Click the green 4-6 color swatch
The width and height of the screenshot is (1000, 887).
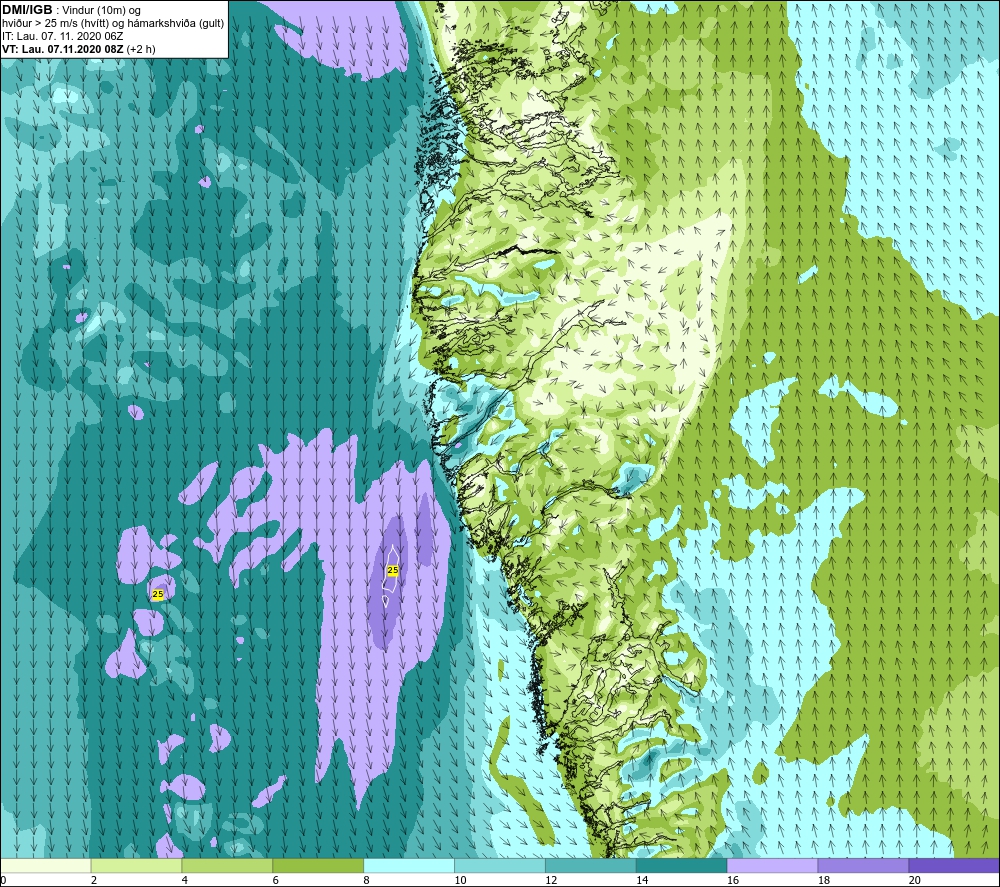[x=227, y=865]
